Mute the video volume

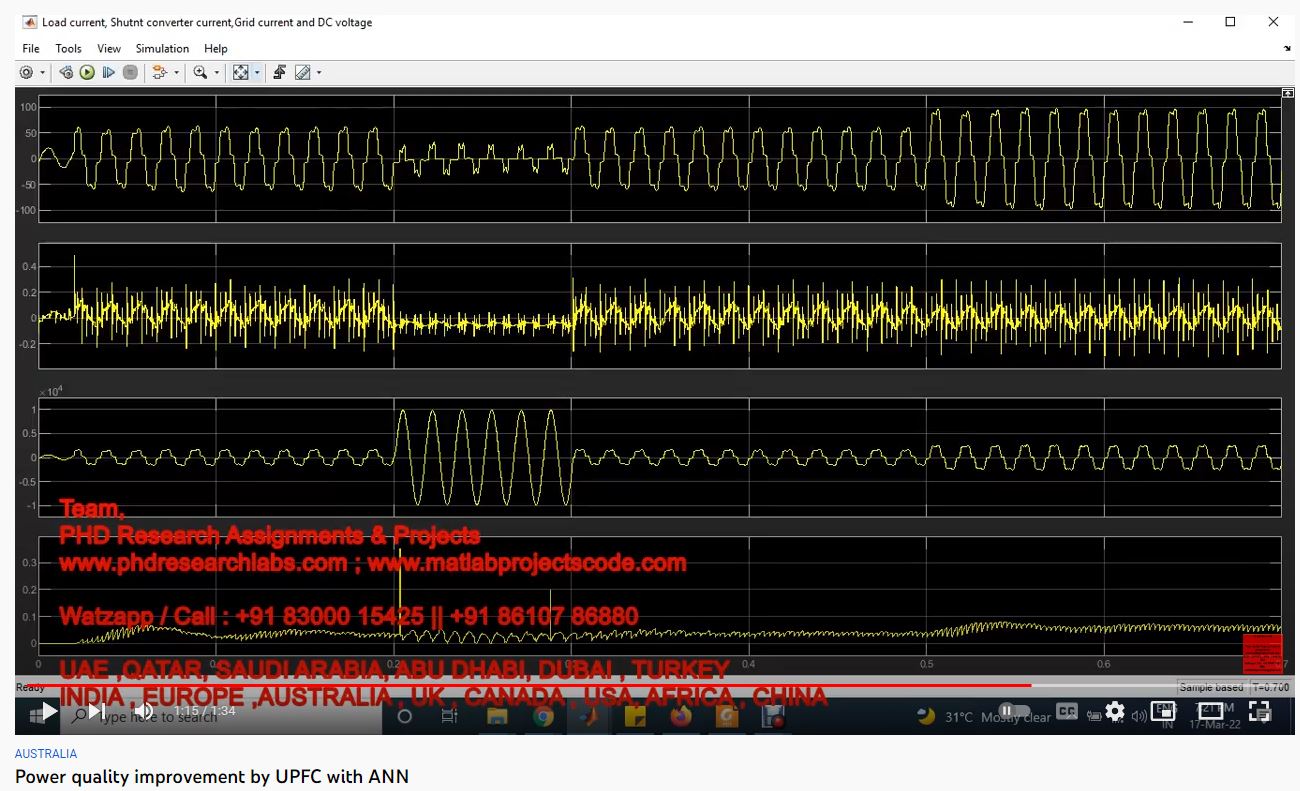click(x=144, y=712)
